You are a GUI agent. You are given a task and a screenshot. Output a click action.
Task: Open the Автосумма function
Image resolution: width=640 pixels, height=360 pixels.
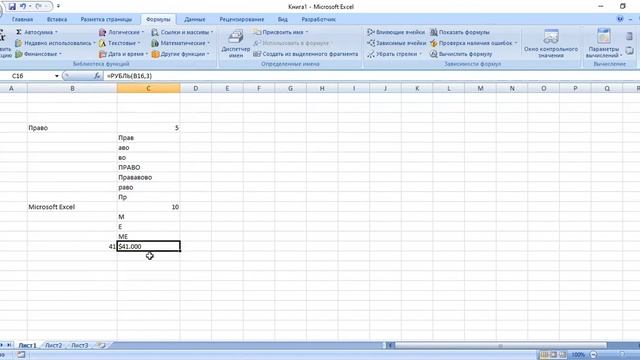coord(36,32)
